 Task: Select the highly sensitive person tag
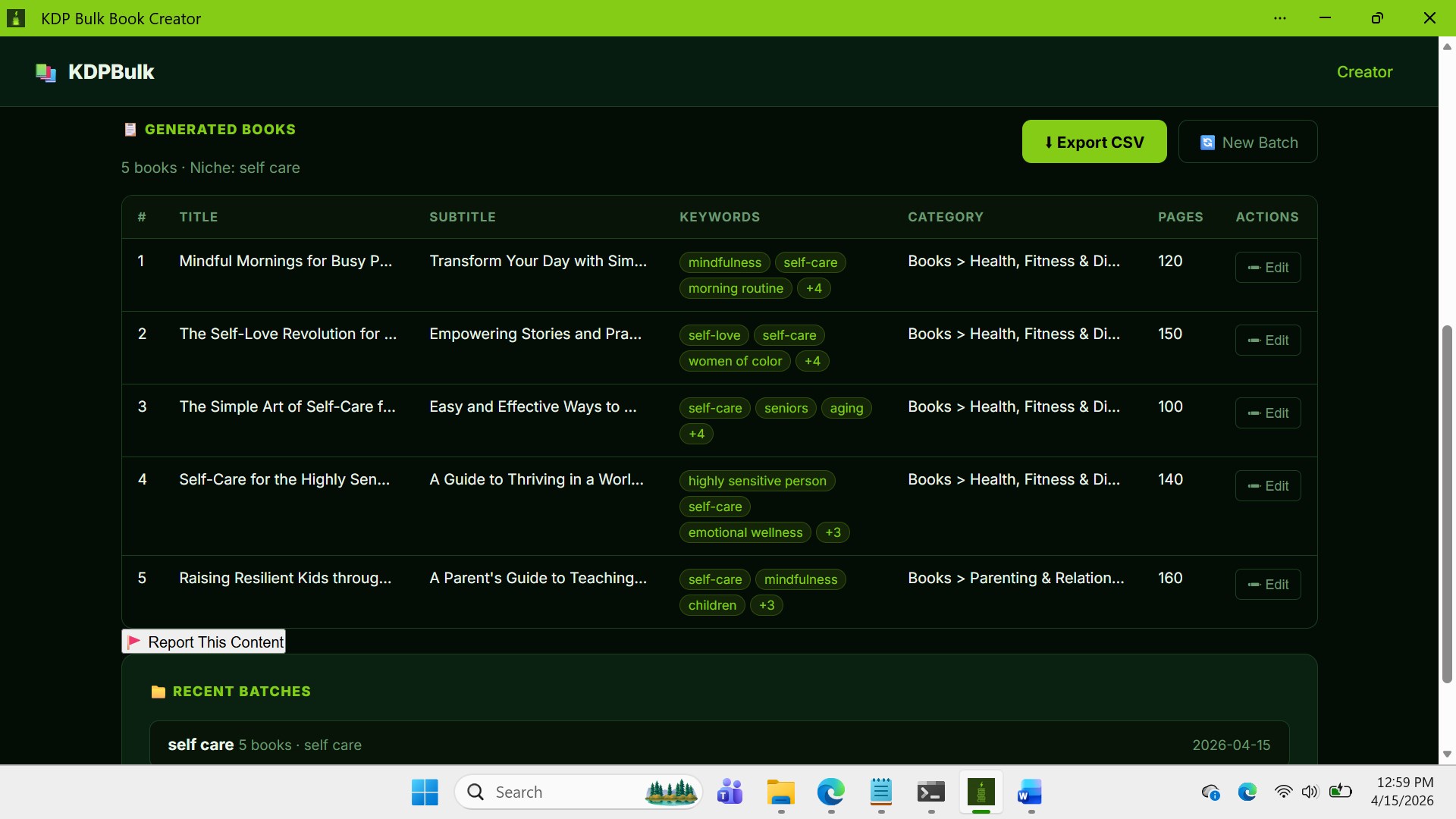tap(757, 481)
